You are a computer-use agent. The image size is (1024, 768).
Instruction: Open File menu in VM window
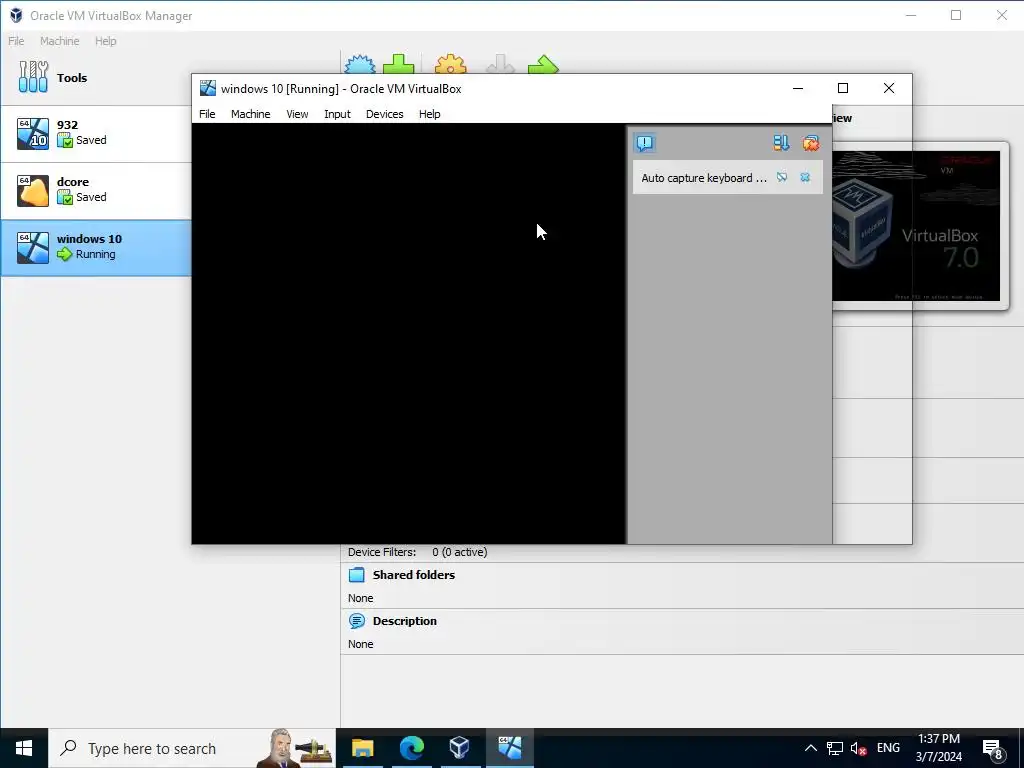pos(207,114)
